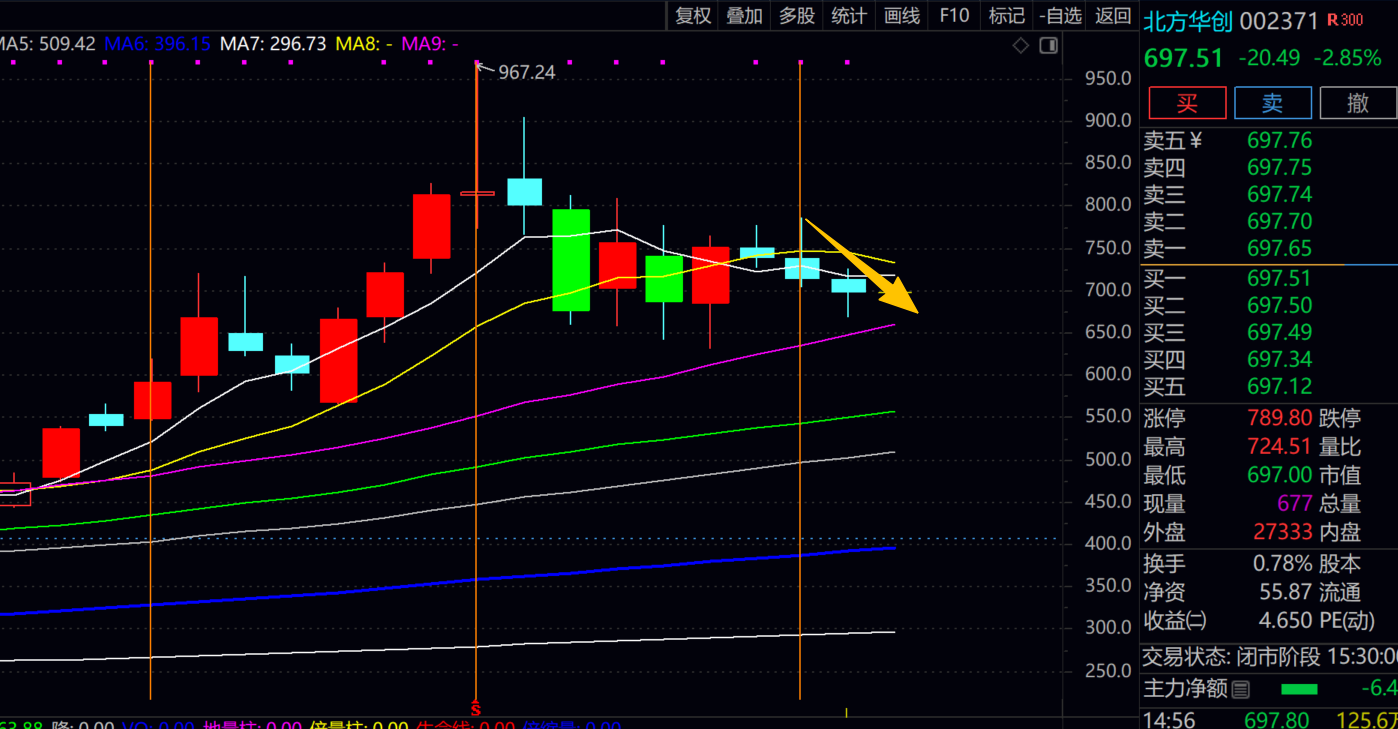Click the red 买 buy button
Screen dimensions: 1398x729
(1187, 103)
